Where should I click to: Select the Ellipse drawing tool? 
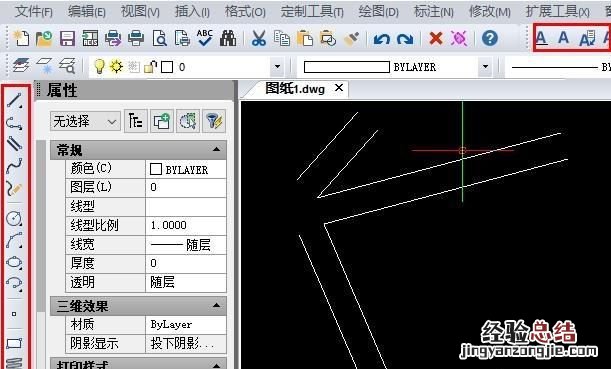[x=14, y=262]
